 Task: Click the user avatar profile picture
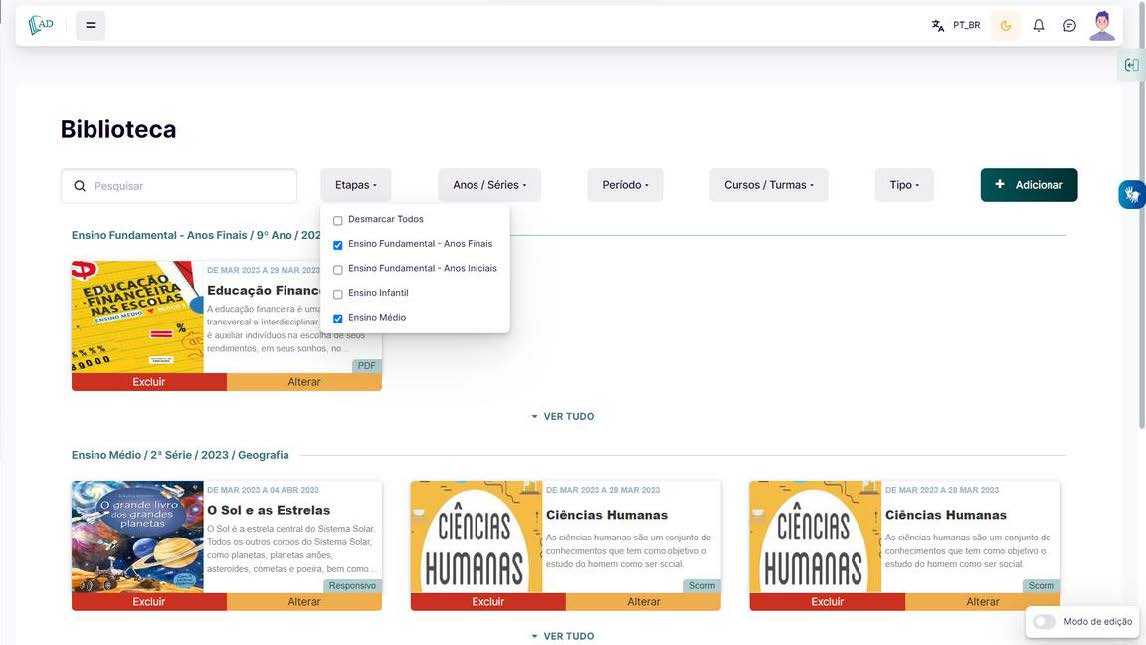1101,26
